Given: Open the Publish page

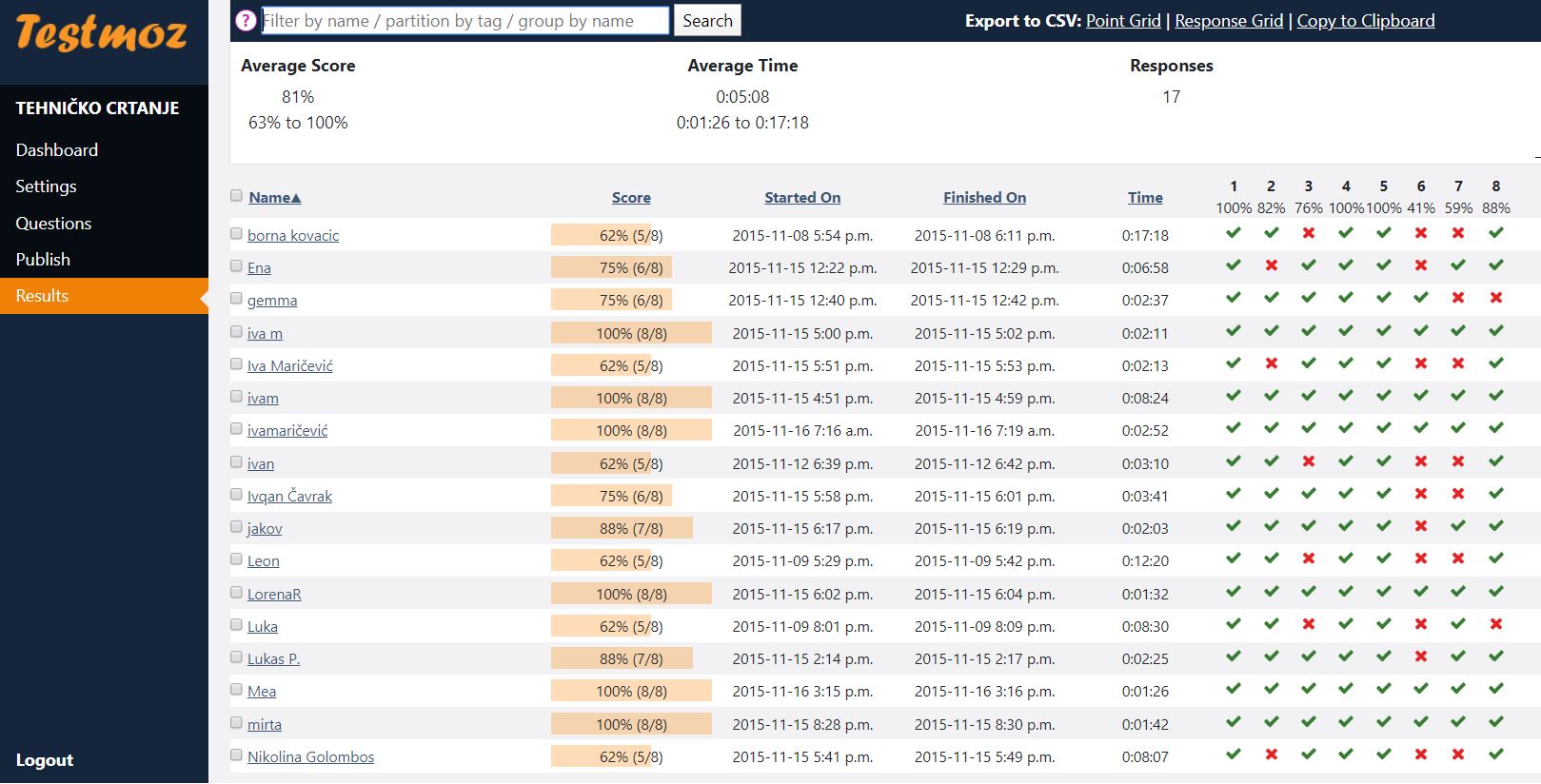Looking at the screenshot, I should point(43,260).
